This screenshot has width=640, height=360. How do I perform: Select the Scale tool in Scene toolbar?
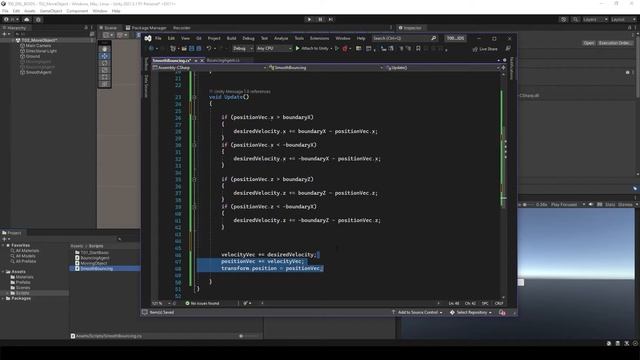[x=105, y=70]
